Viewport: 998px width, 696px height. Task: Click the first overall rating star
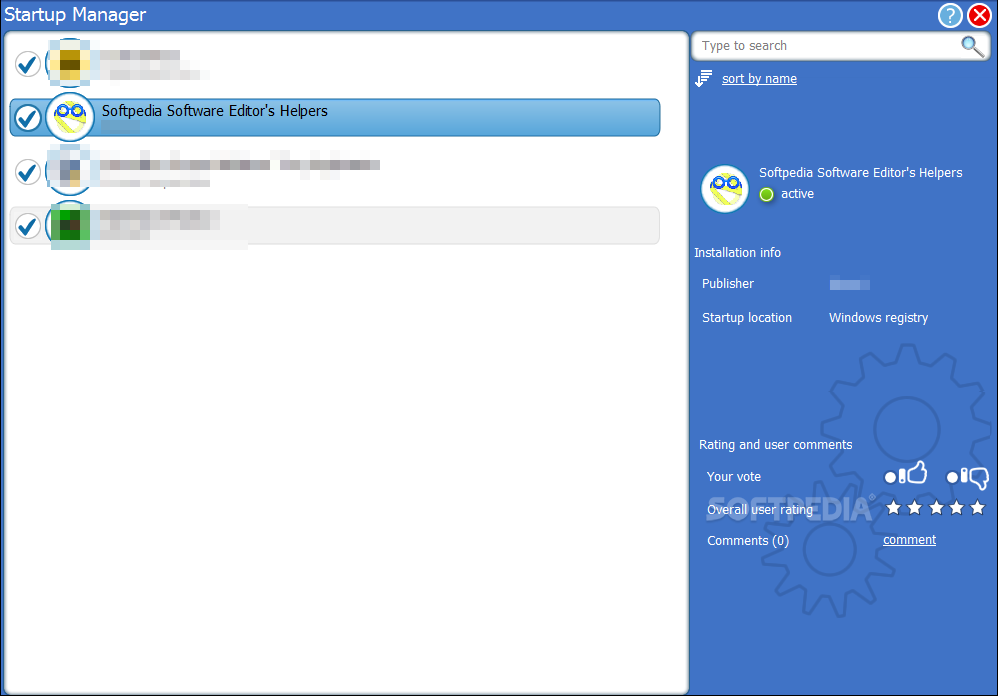(894, 507)
